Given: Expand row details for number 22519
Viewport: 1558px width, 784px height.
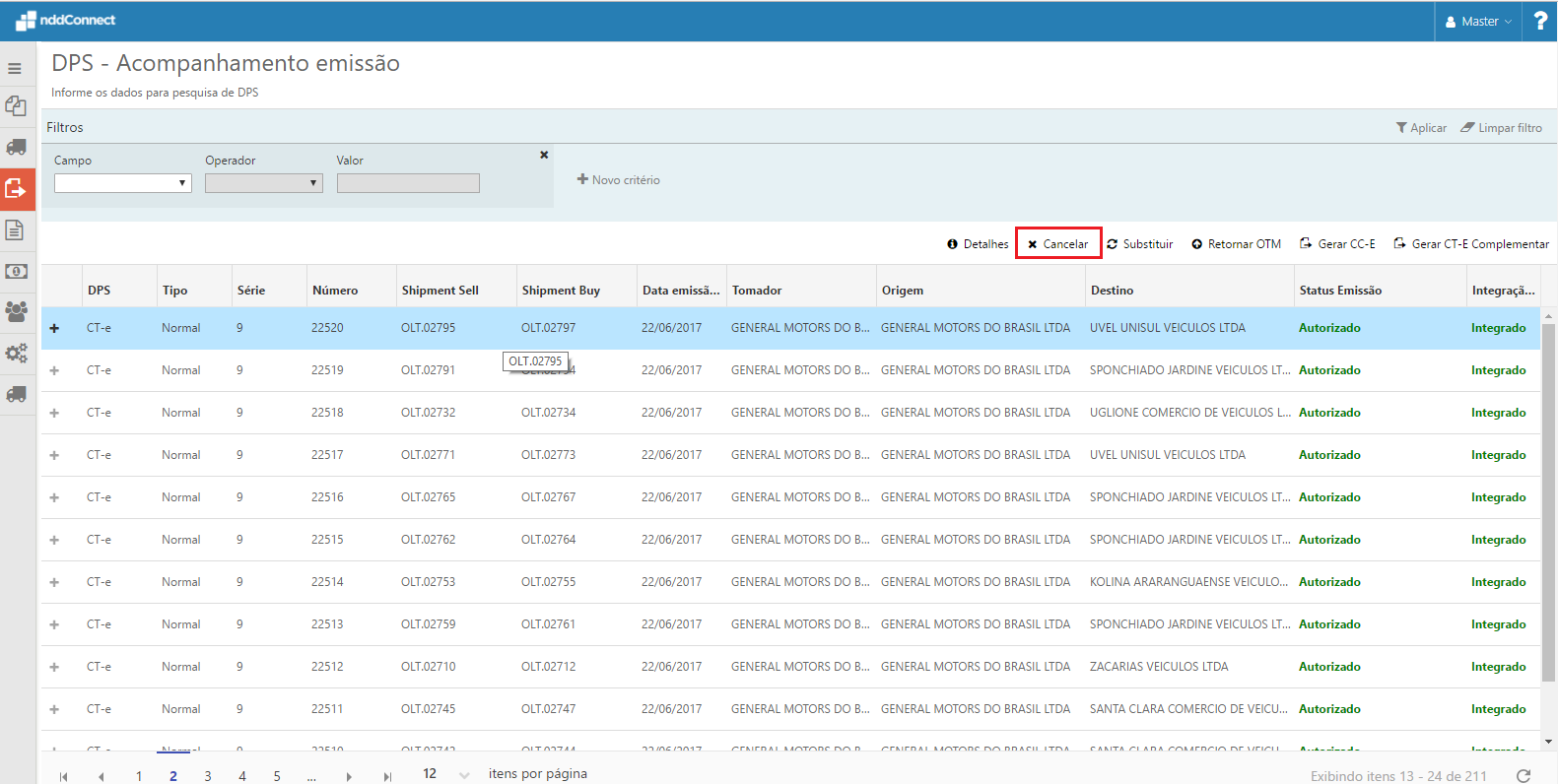Looking at the screenshot, I should point(54,370).
